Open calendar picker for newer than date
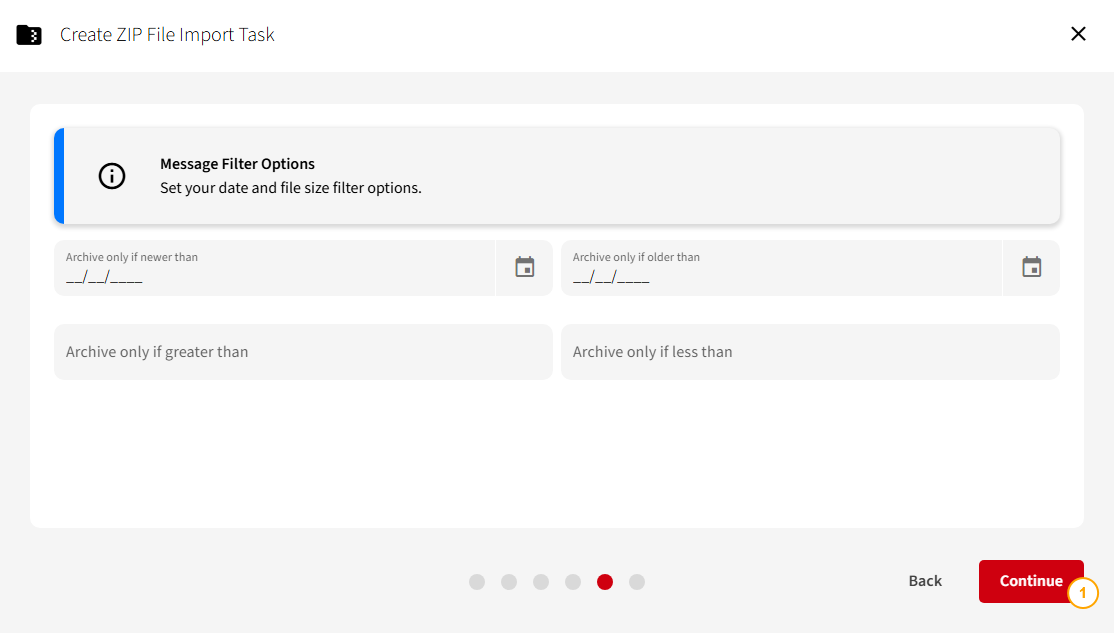Viewport: 1114px width, 633px height. coord(525,267)
